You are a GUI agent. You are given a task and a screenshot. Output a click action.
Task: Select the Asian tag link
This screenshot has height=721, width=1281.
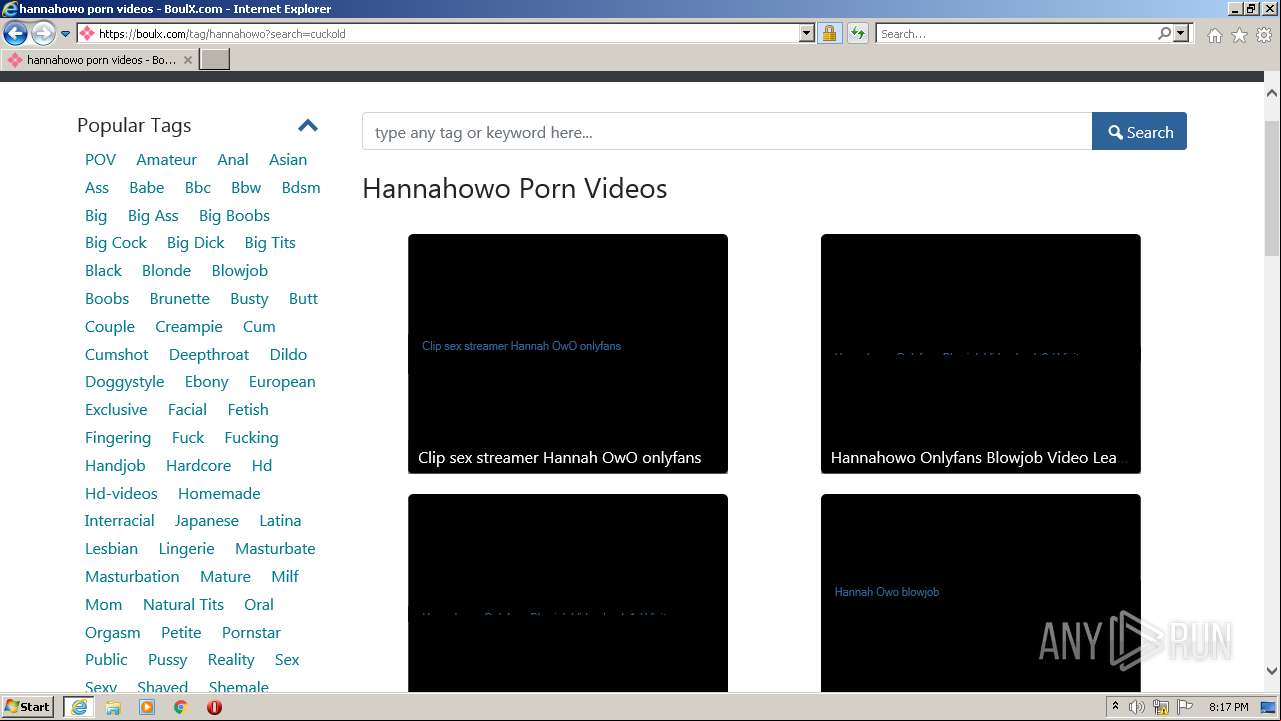pyautogui.click(x=288, y=160)
